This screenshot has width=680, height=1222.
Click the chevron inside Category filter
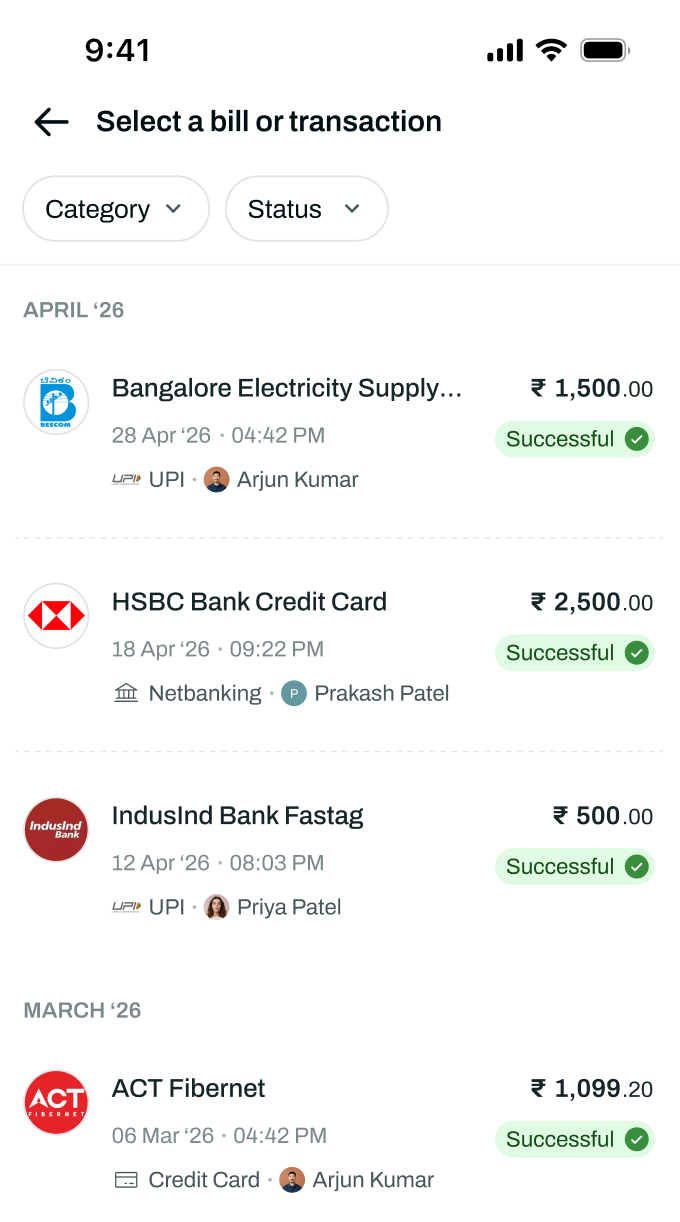point(173,209)
